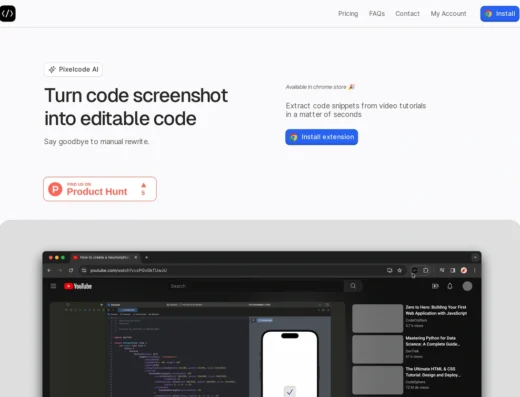Open the Product Hunt badge
Image resolution: width=520 pixels, height=397 pixels.
[x=100, y=189]
